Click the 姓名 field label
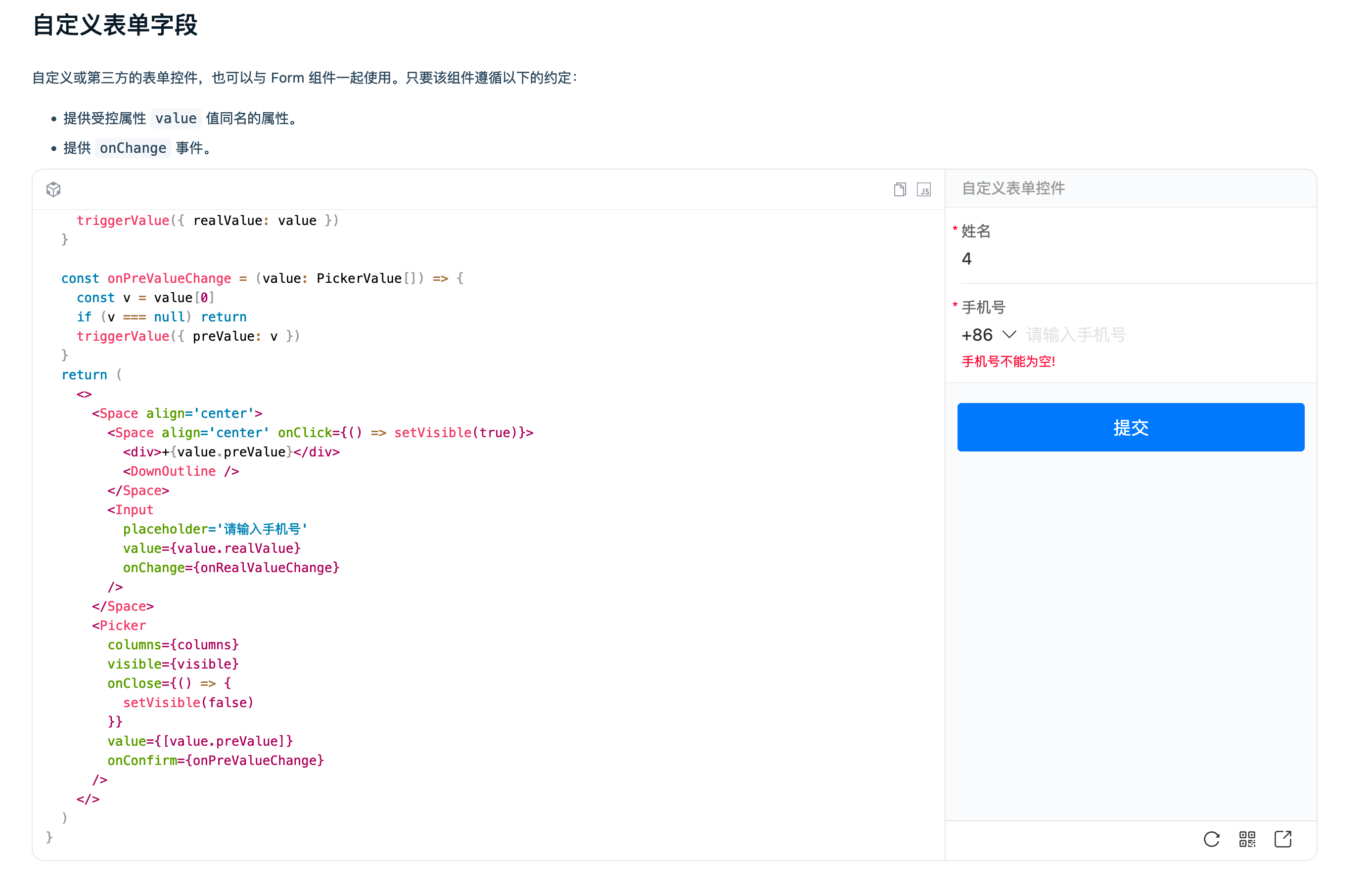Image resolution: width=1370 pixels, height=896 pixels. click(976, 231)
